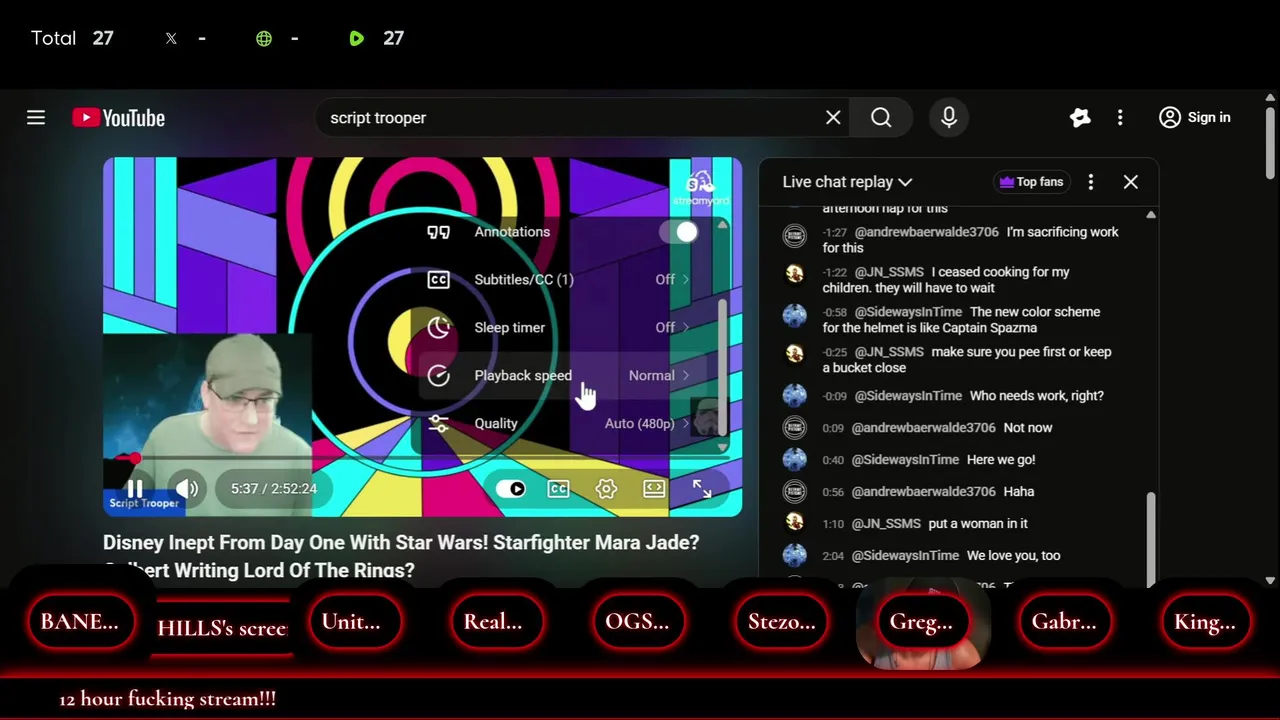Expand the Sleep timer 'Off' chevron
Viewport: 1280px width, 720px height.
685,328
